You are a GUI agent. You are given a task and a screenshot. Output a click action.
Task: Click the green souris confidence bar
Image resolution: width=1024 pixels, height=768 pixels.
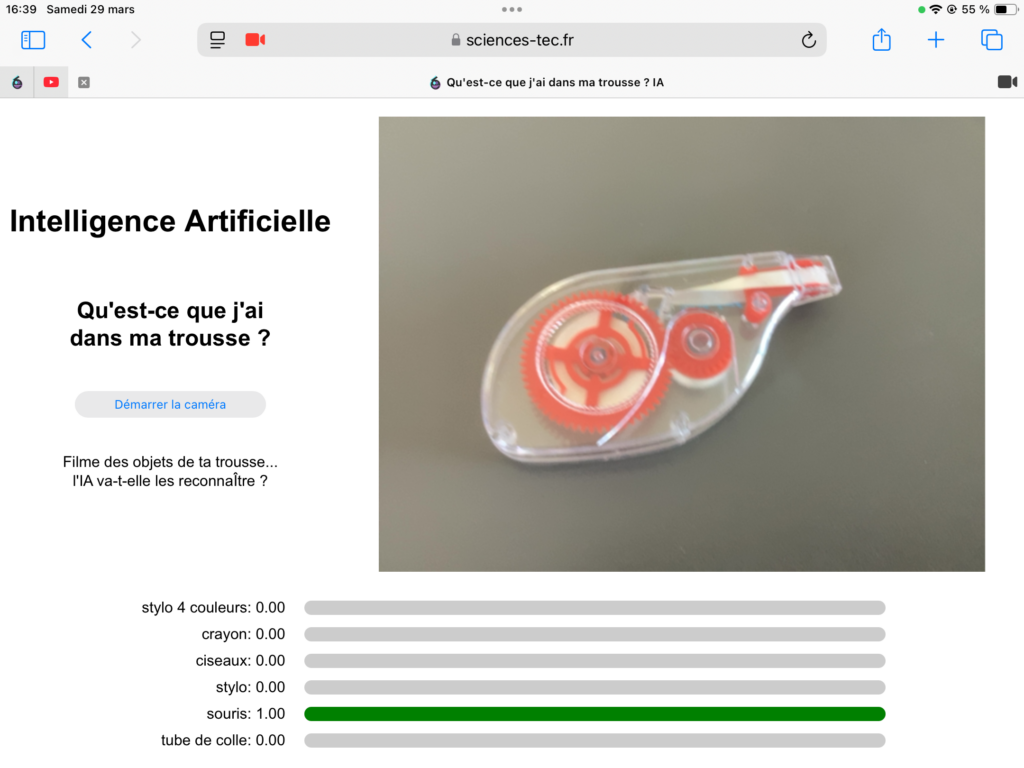click(x=595, y=714)
